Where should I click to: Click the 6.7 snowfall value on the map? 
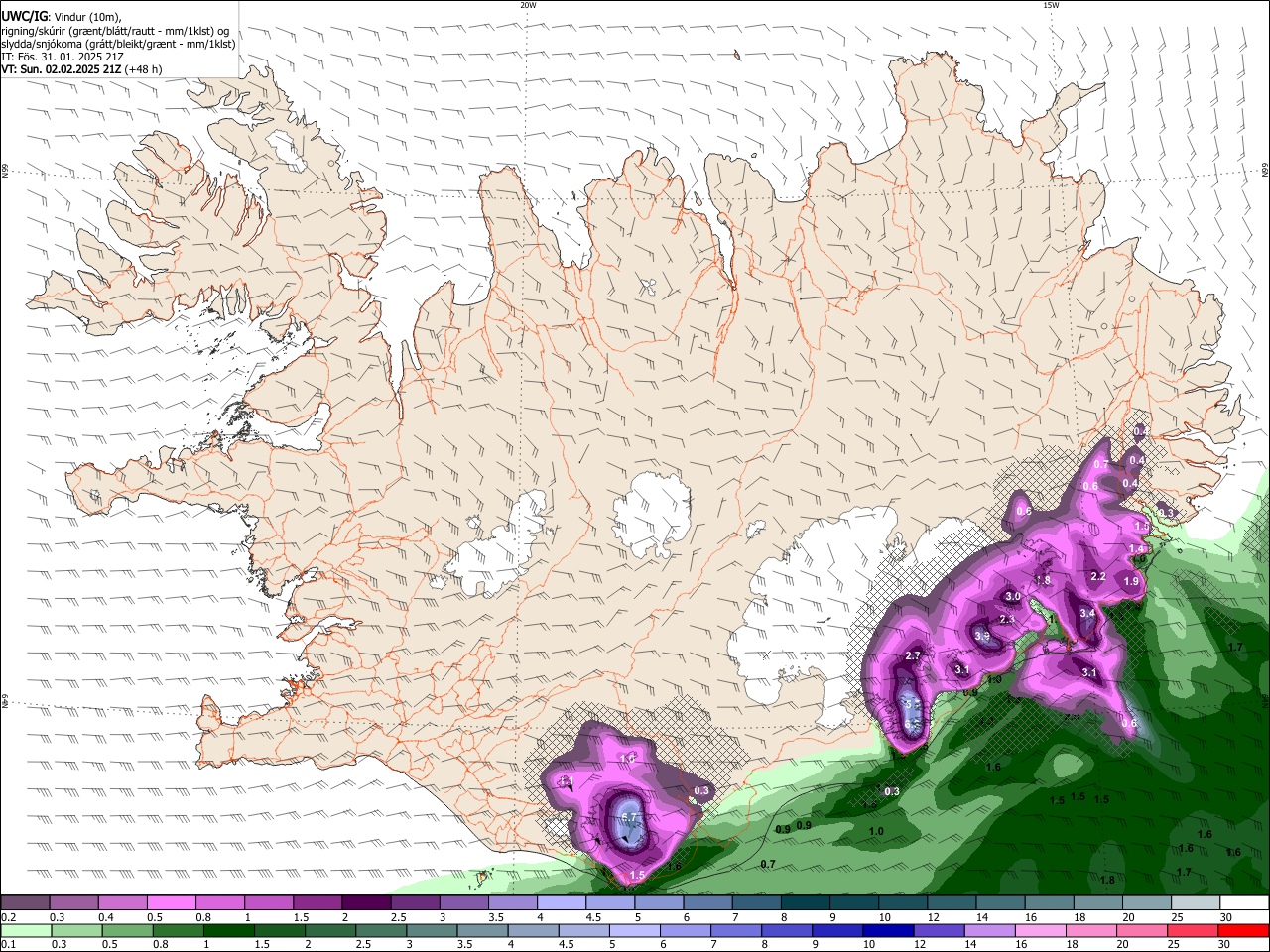coord(629,817)
